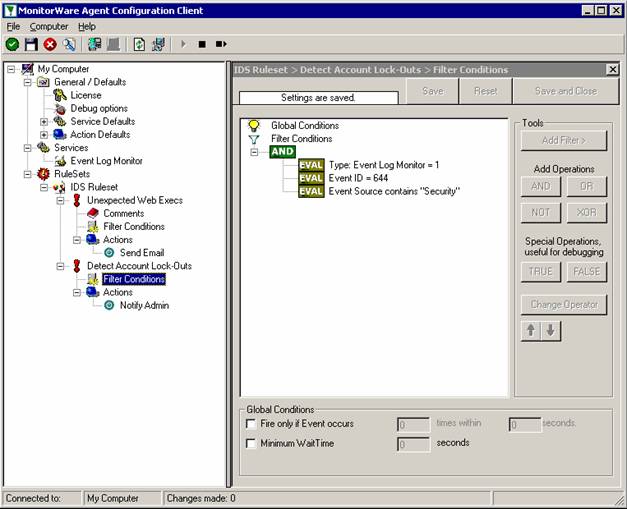This screenshot has height=509, width=627.
Task: Collapse the Unexpected Web Execs rule
Action: [60, 200]
